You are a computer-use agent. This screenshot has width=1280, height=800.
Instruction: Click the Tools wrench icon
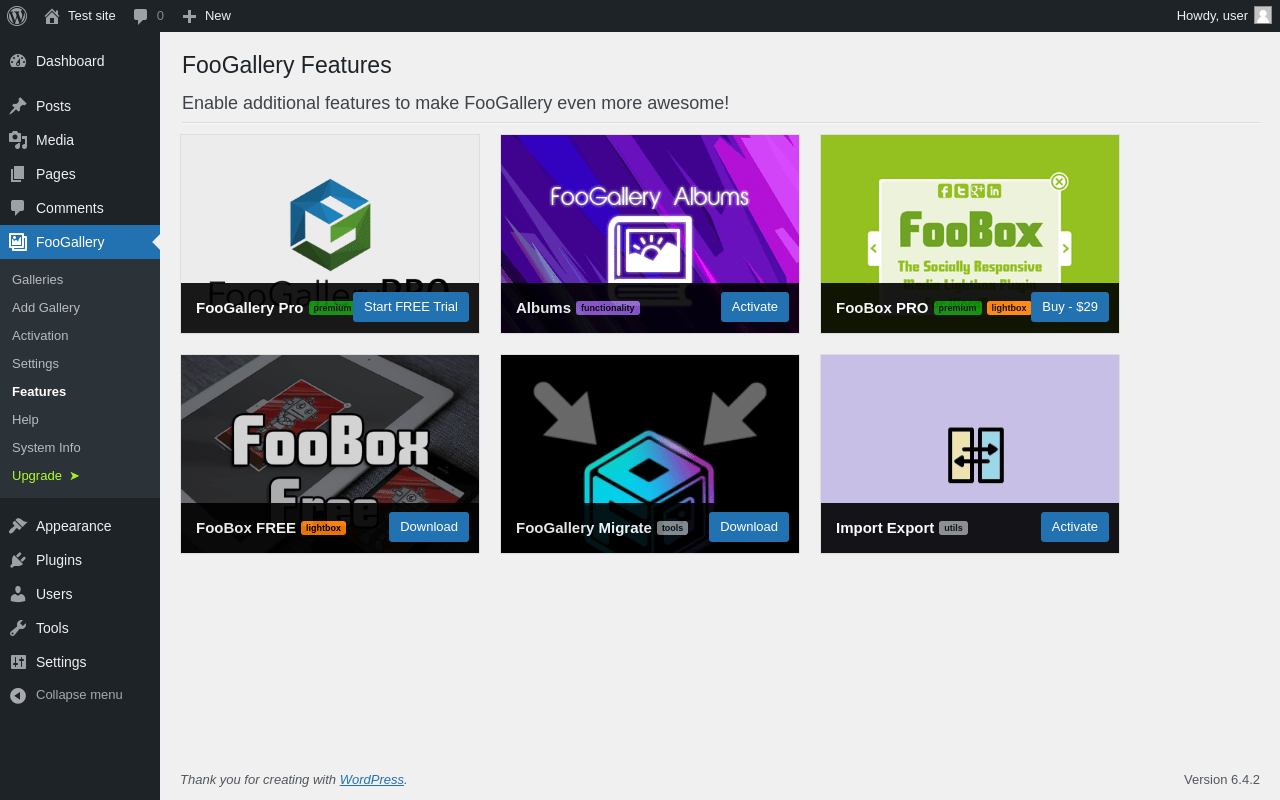pyautogui.click(x=18, y=628)
